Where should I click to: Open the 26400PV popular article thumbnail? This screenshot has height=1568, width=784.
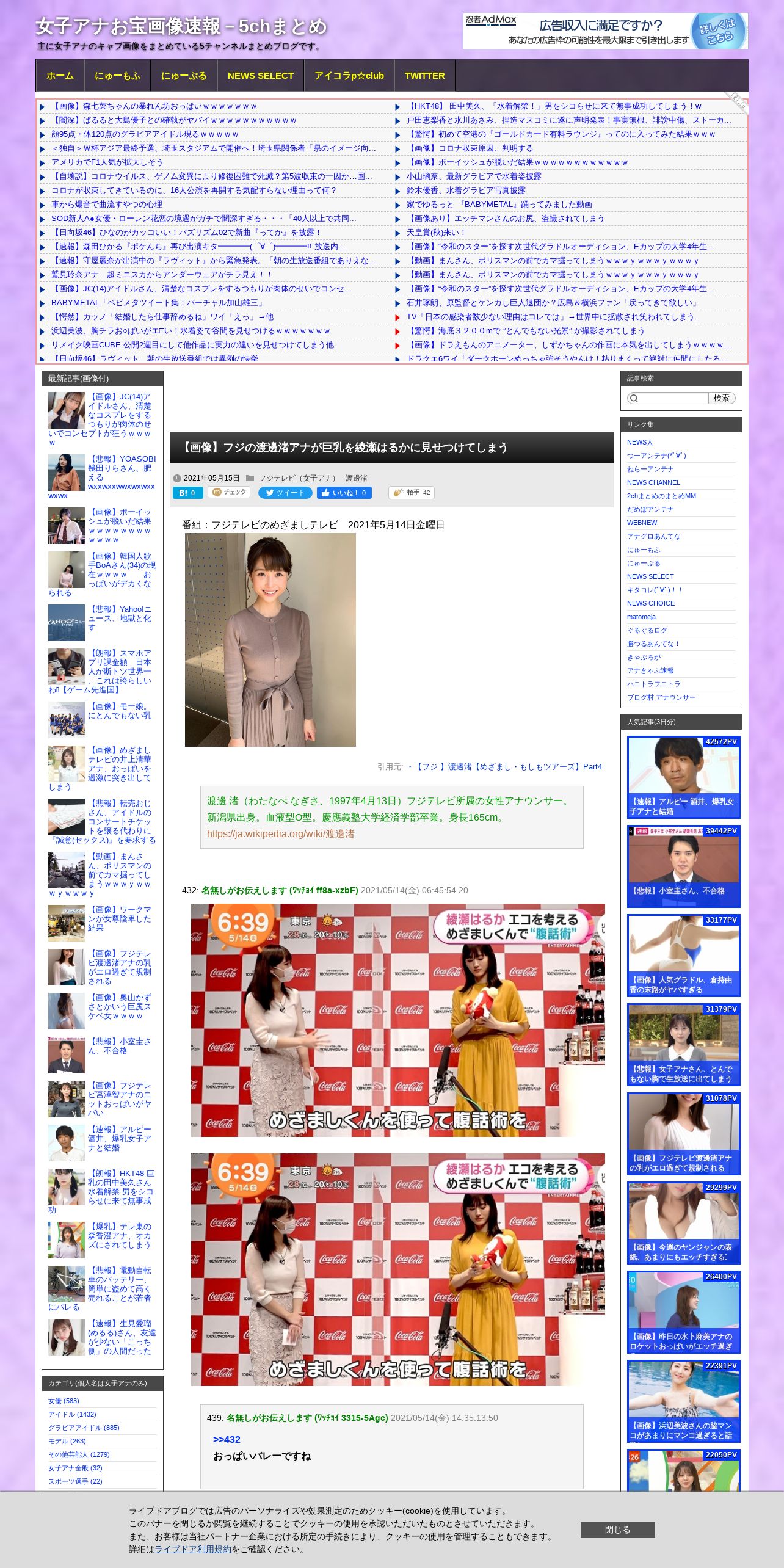[684, 1312]
